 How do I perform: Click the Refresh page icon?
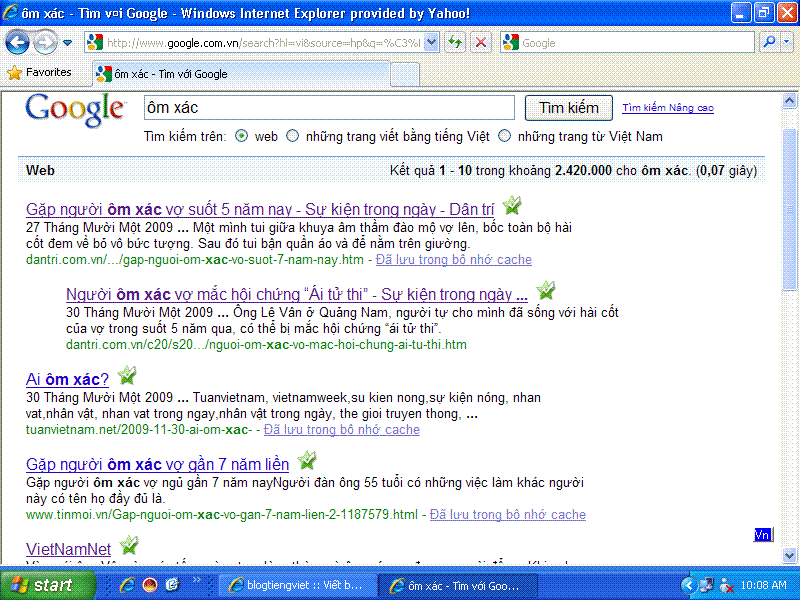pos(455,42)
